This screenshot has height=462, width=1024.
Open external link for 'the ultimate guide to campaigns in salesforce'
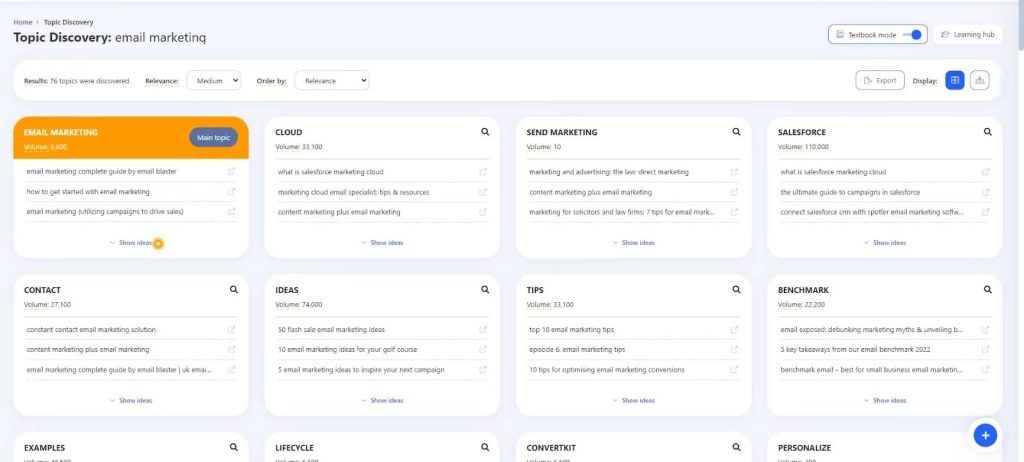[x=985, y=192]
